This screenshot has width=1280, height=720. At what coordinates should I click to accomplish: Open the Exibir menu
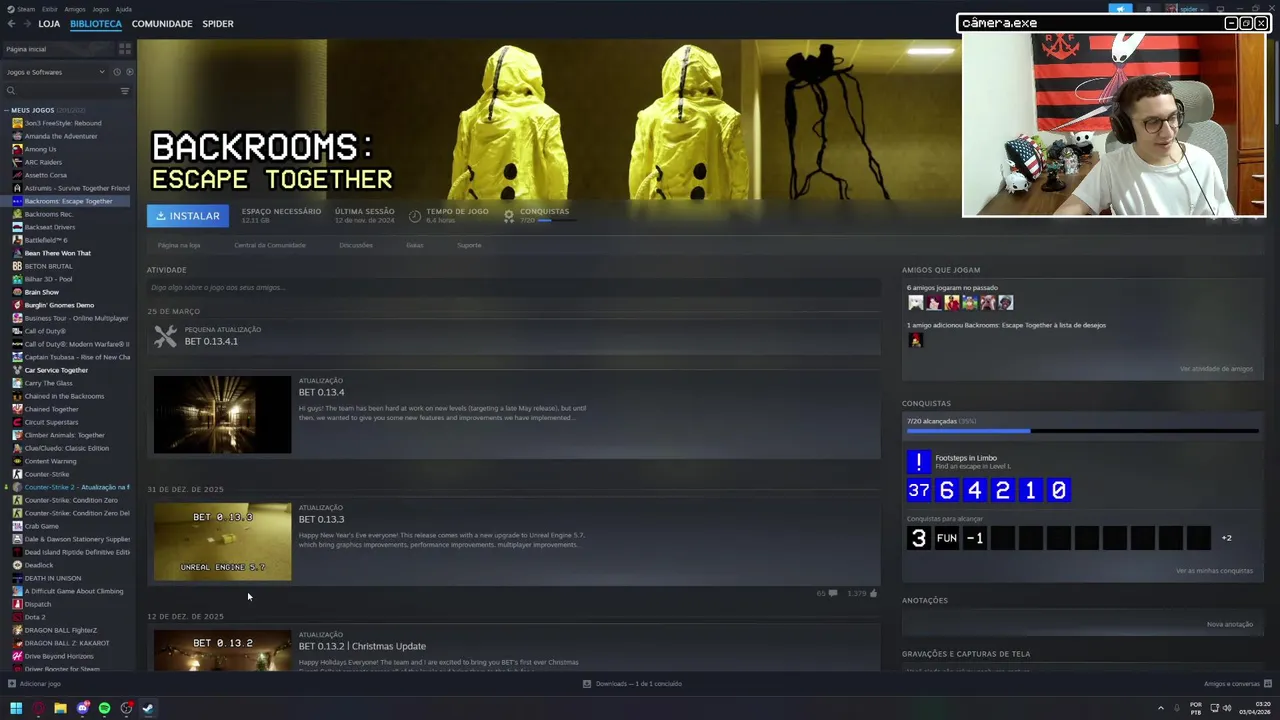pos(49,9)
